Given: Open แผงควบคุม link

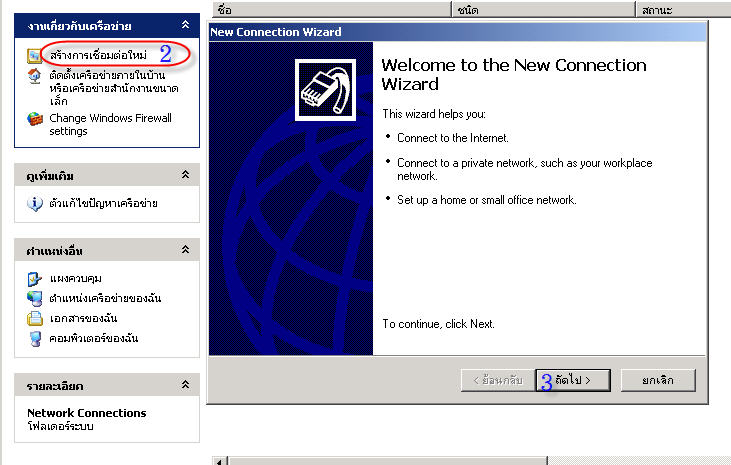Looking at the screenshot, I should pyautogui.click(x=76, y=278).
